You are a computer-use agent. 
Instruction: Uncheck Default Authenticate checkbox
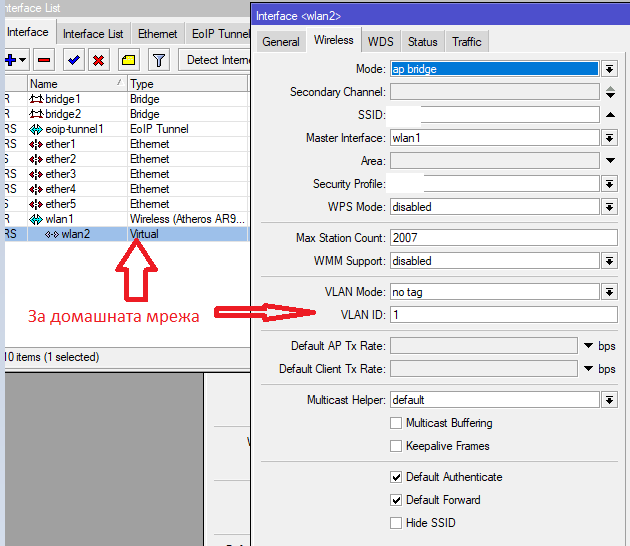point(397,477)
